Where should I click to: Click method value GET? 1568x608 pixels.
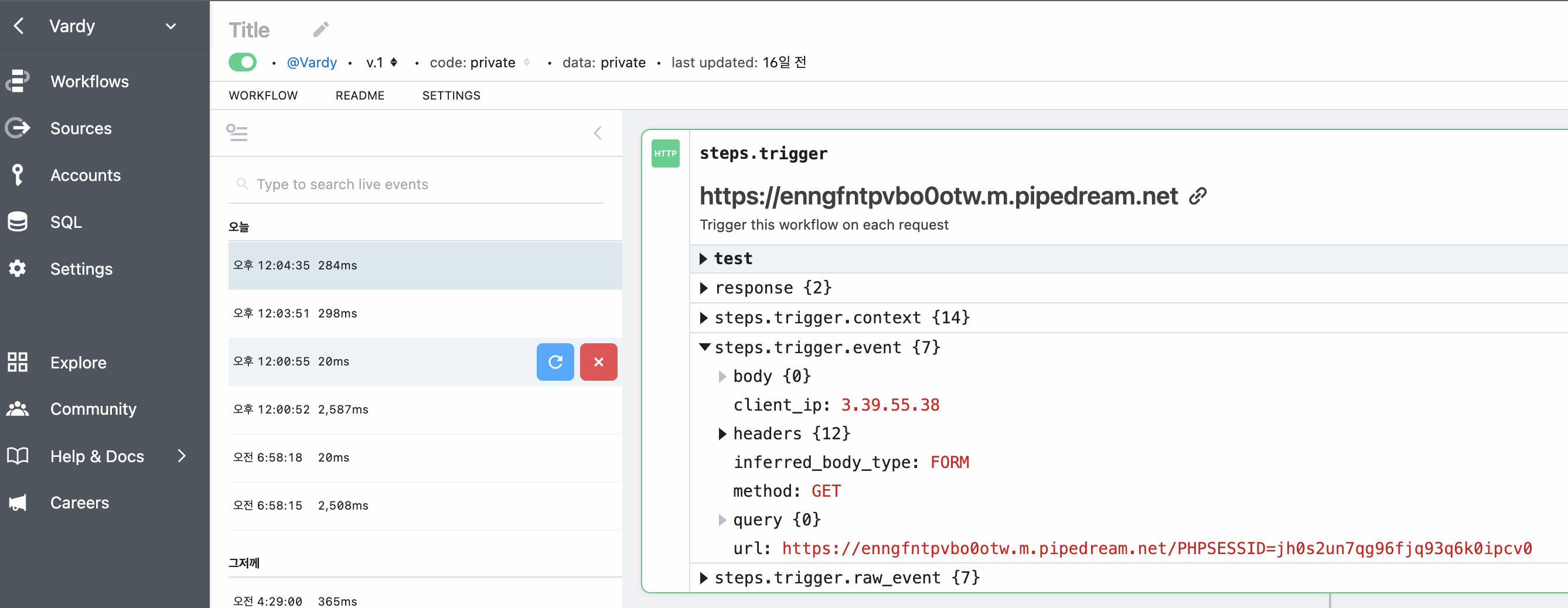[826, 490]
